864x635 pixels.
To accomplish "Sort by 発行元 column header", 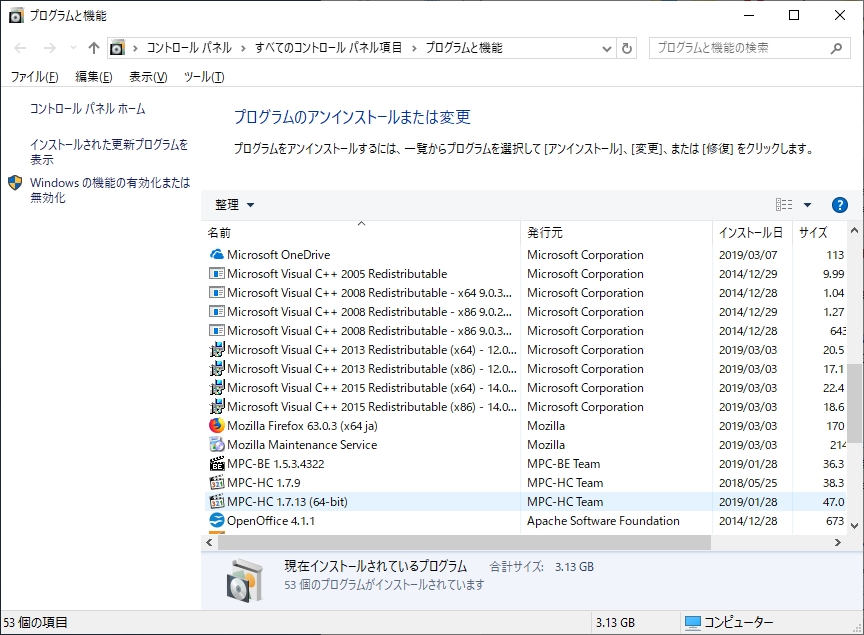I will [617, 233].
